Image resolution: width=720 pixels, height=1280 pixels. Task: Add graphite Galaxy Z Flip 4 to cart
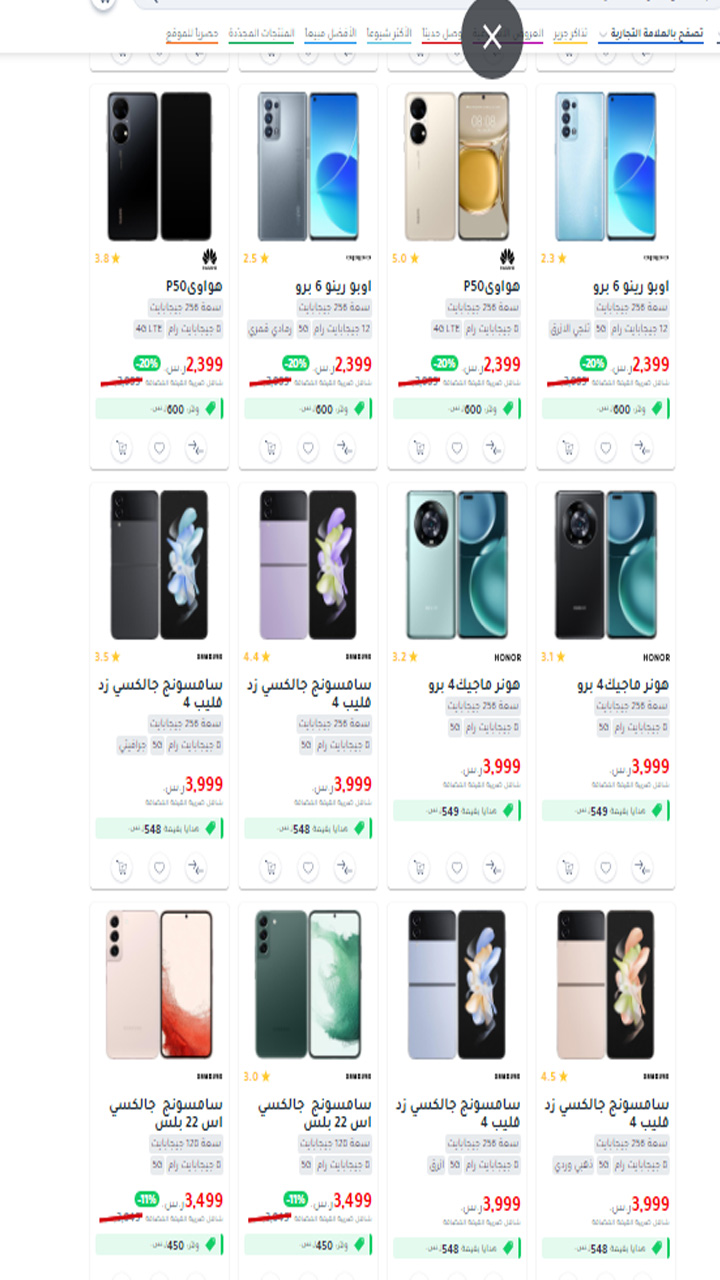(x=122, y=868)
